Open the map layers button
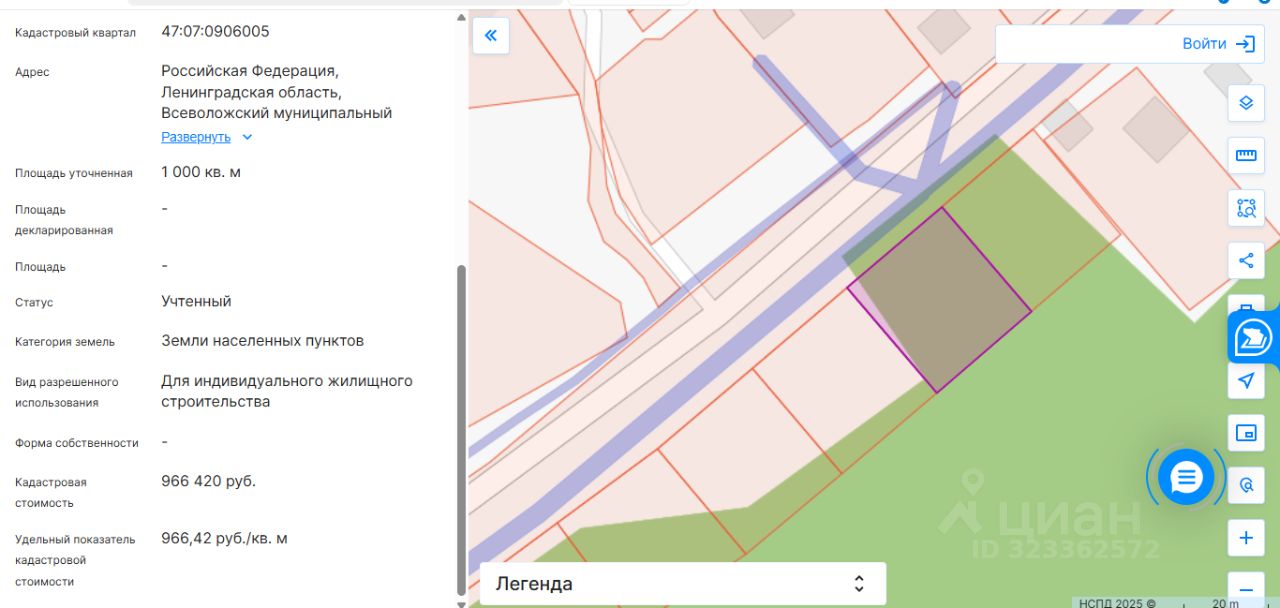 point(1246,102)
